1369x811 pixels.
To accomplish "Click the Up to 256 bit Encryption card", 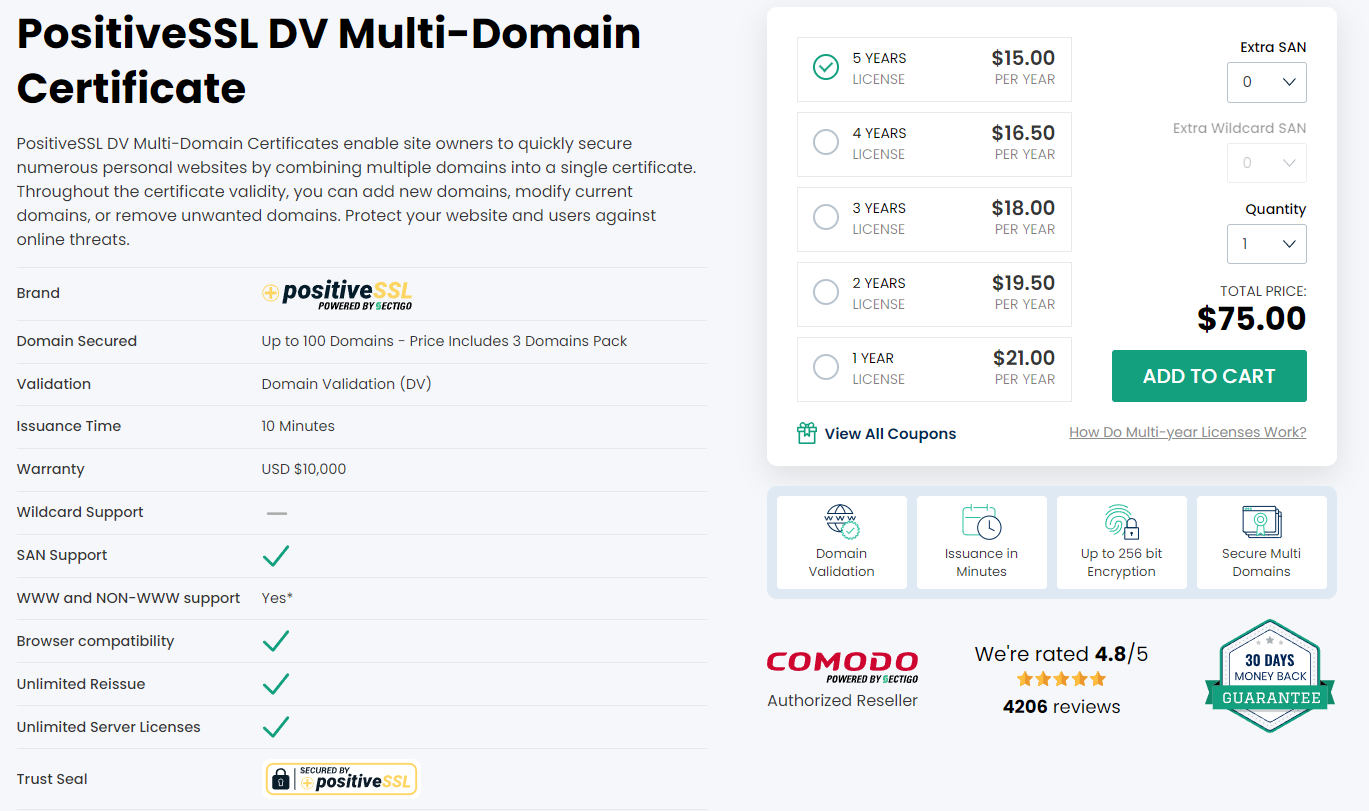I will [1122, 542].
